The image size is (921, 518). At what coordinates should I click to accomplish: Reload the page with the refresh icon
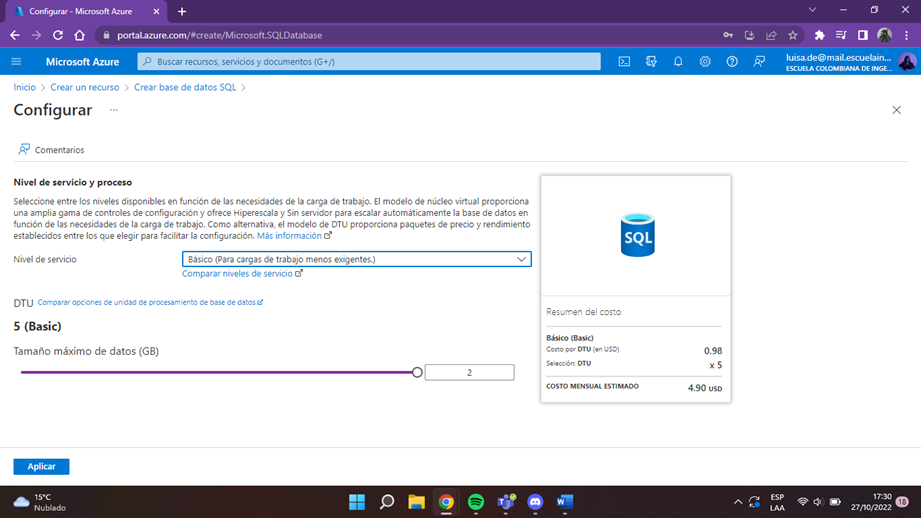(x=58, y=35)
